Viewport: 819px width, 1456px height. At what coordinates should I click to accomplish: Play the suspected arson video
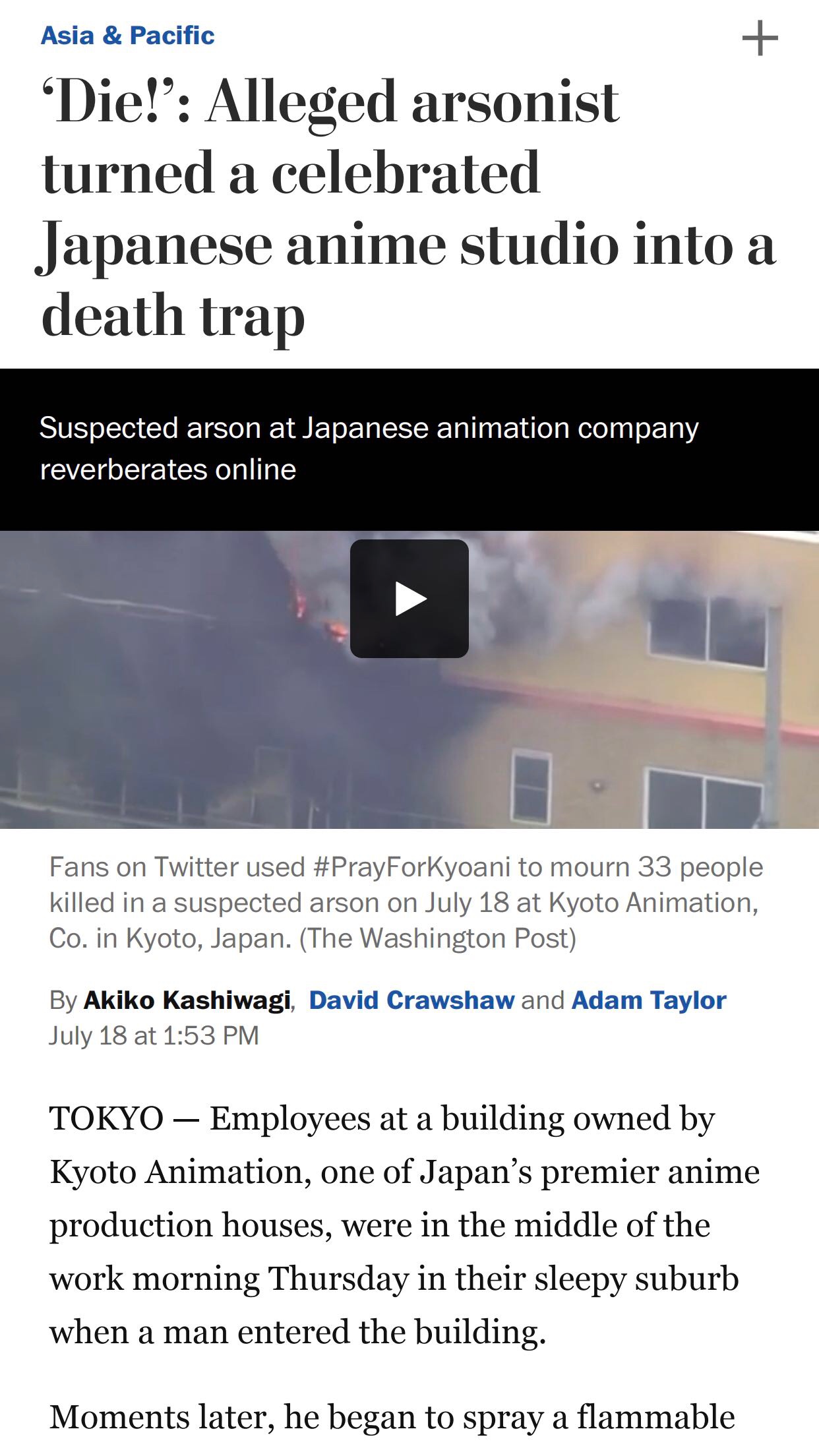[x=409, y=599]
